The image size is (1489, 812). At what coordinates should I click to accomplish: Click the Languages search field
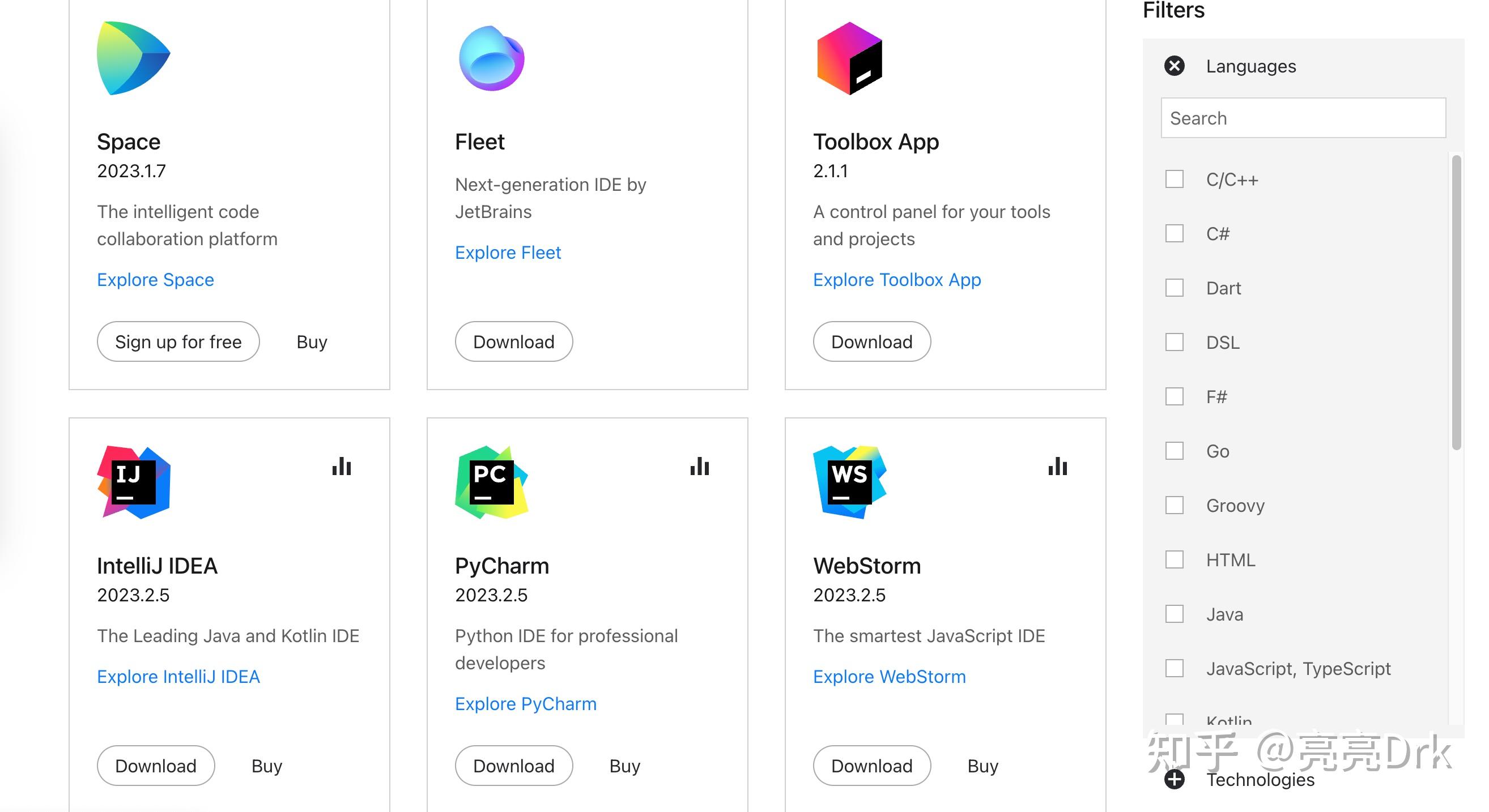(x=1303, y=118)
